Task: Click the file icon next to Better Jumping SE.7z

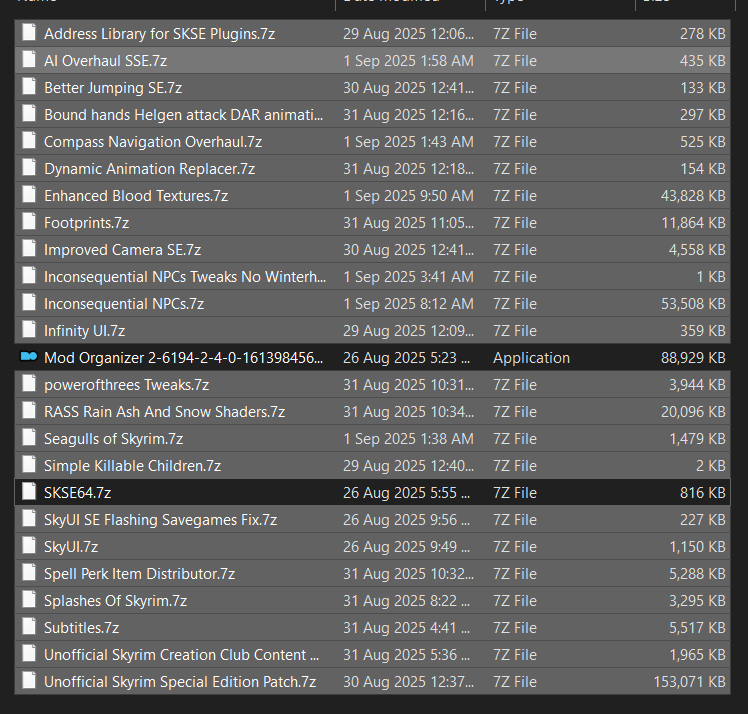Action: pos(29,87)
